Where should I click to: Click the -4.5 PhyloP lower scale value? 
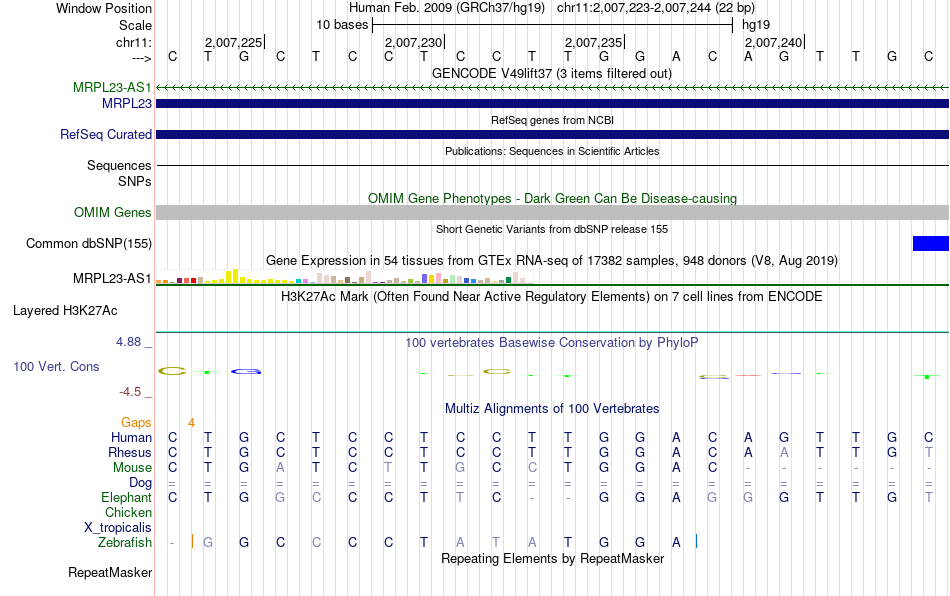130,392
